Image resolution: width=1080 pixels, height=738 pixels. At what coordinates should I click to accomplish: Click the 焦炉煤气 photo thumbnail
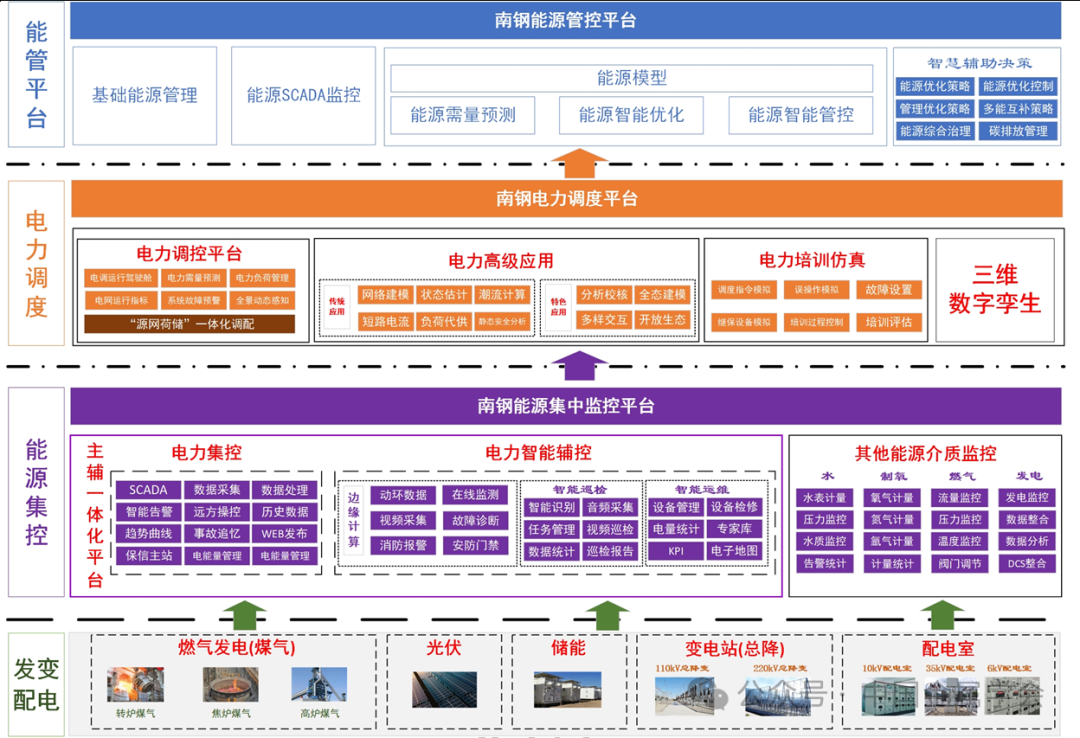pos(230,685)
